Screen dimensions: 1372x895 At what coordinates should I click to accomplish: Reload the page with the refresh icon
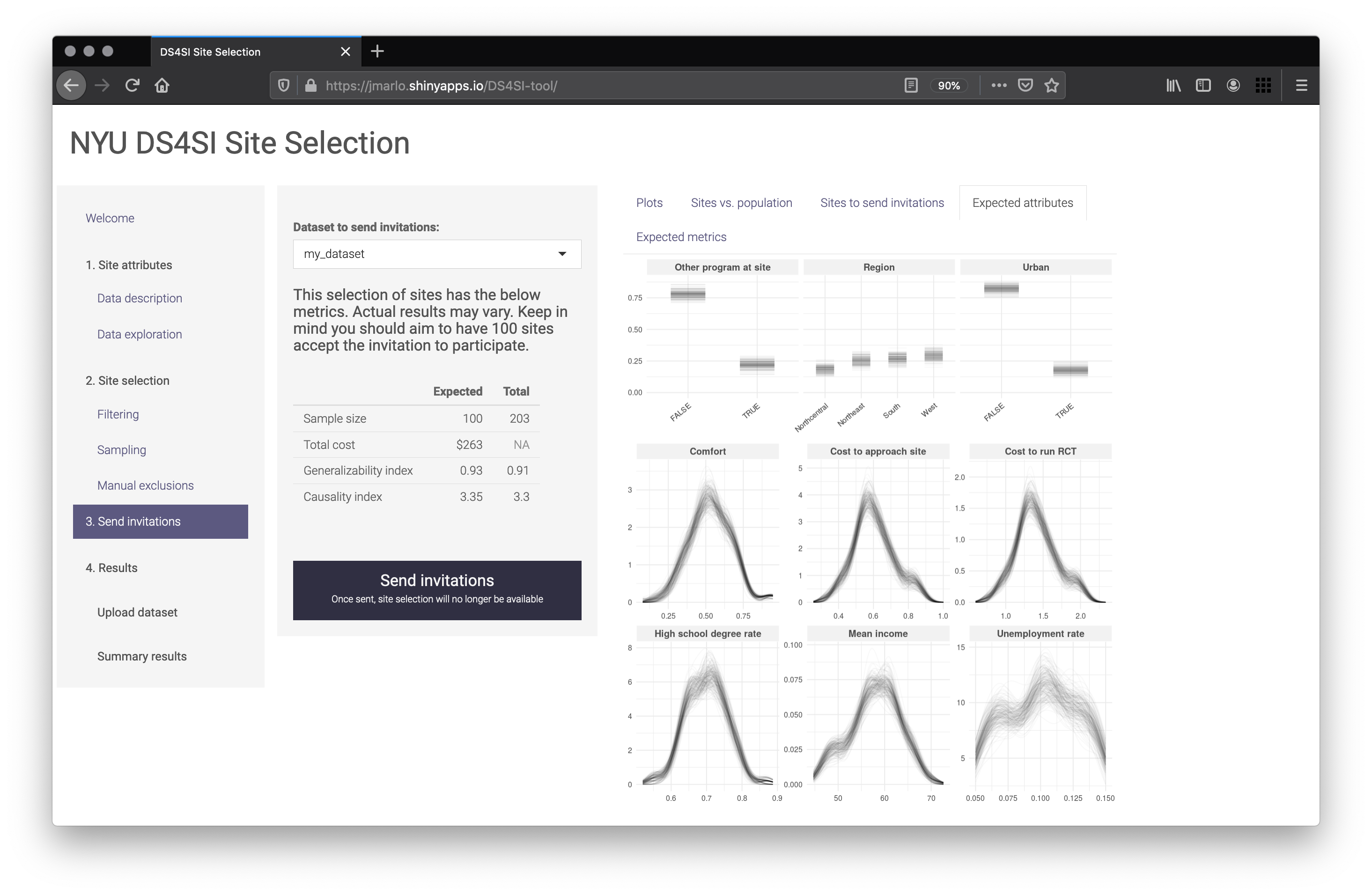click(132, 85)
